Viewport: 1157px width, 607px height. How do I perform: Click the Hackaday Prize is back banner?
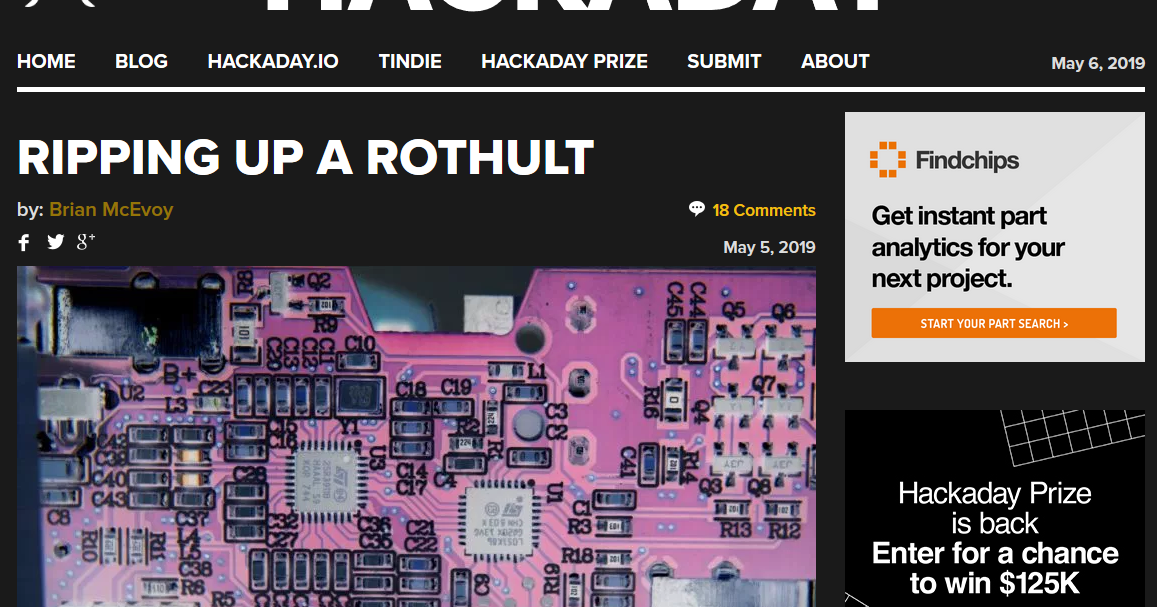pos(995,509)
